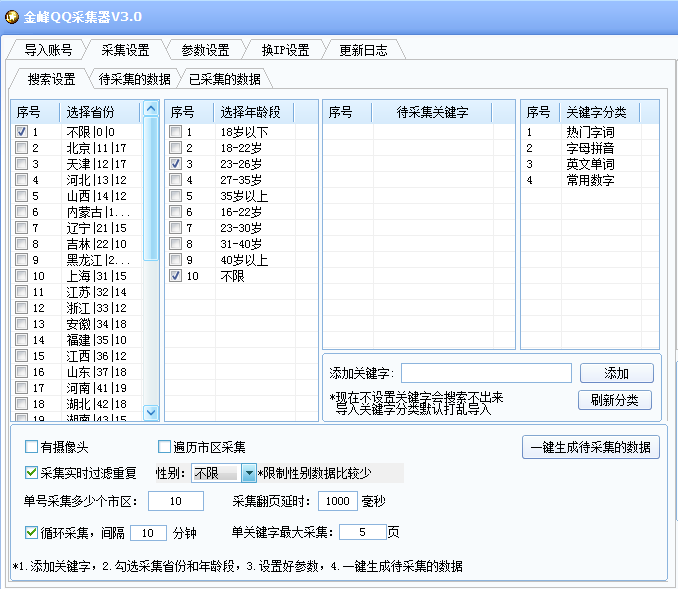This screenshot has height=589, width=678.
Task: Select the 热门字词 keyword category
Action: tap(590, 132)
